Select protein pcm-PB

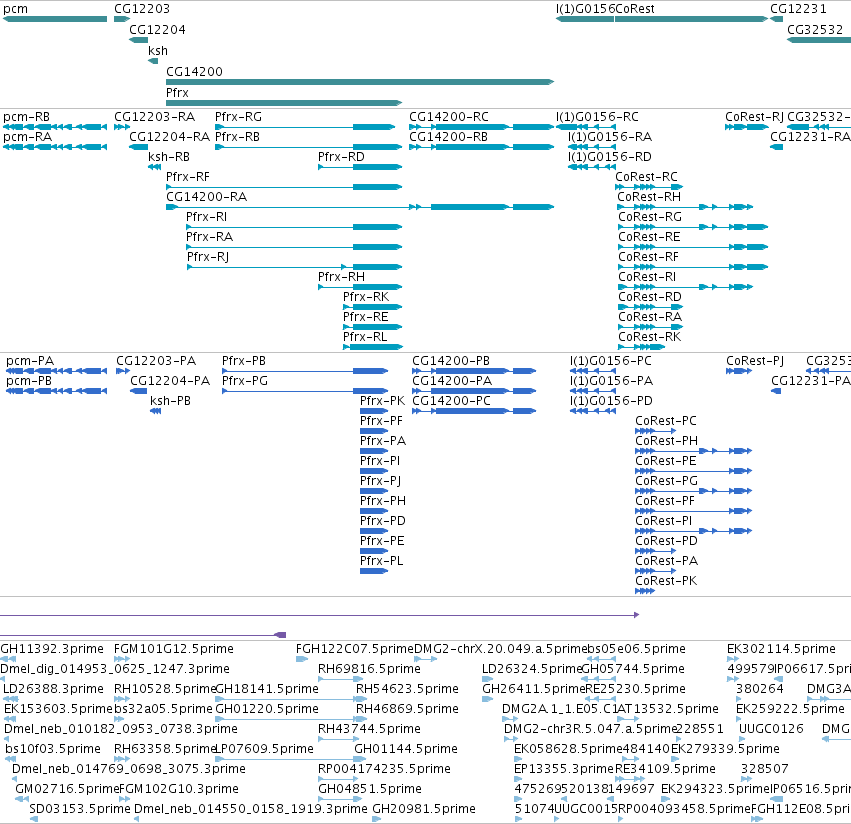56,391
